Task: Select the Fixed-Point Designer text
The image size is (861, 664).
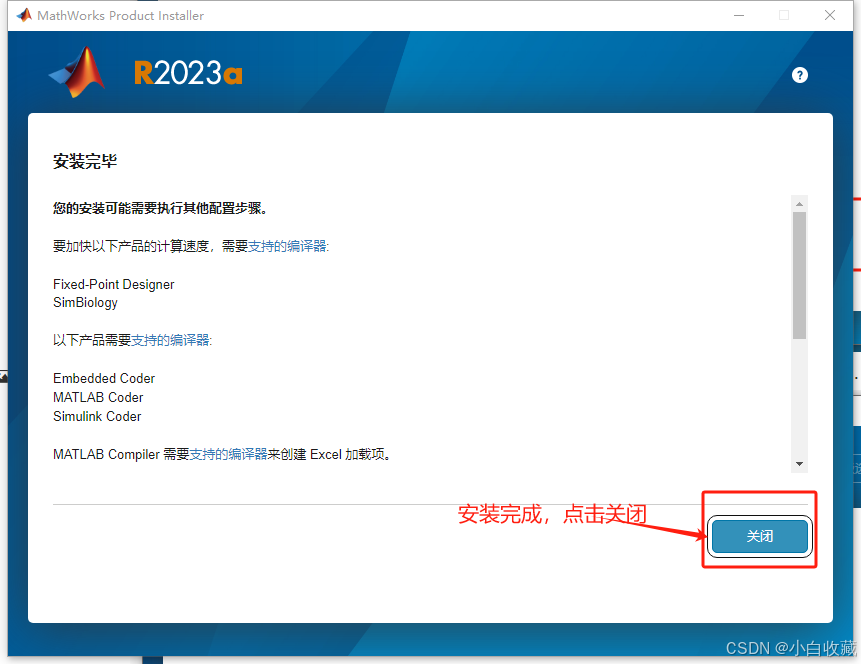Action: pos(114,284)
